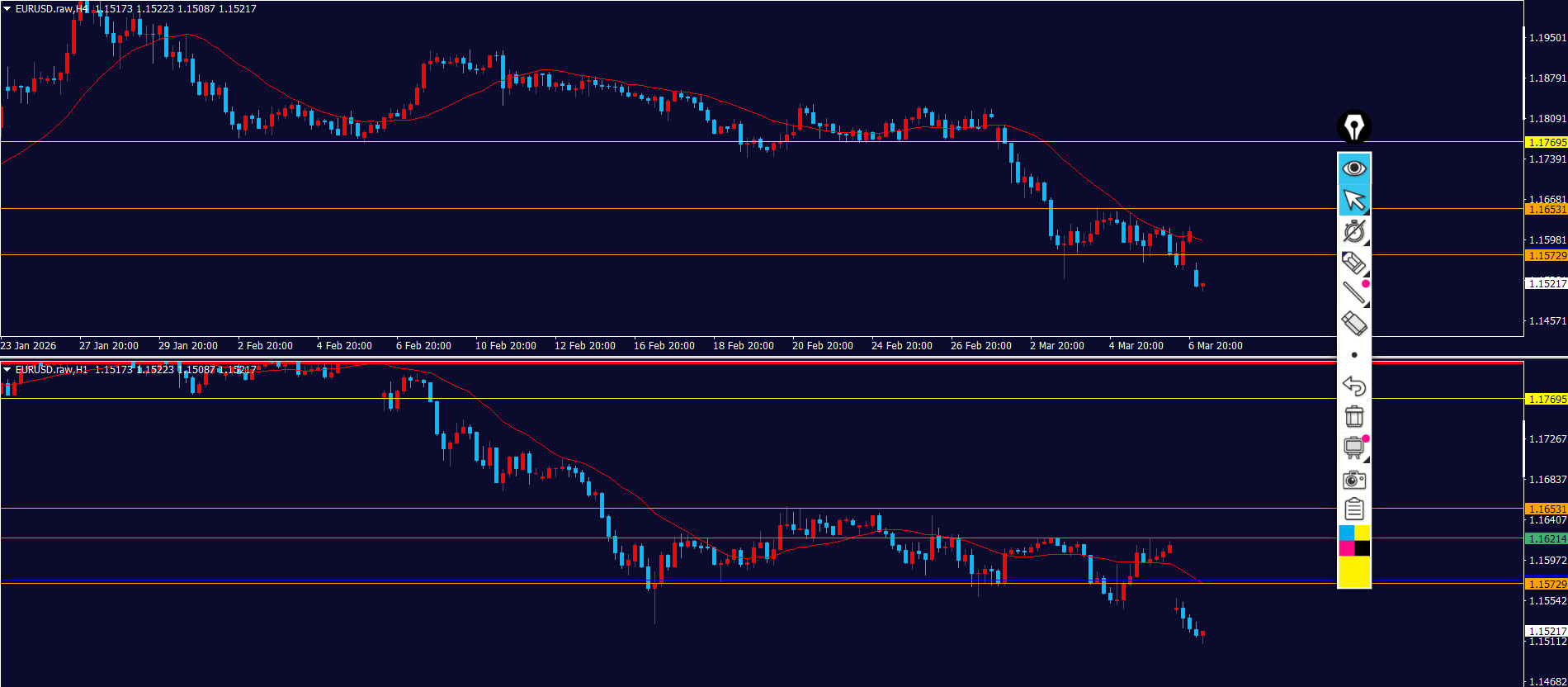The image size is (1568, 687).
Task: Select the arrow cursor tool
Action: (1353, 200)
